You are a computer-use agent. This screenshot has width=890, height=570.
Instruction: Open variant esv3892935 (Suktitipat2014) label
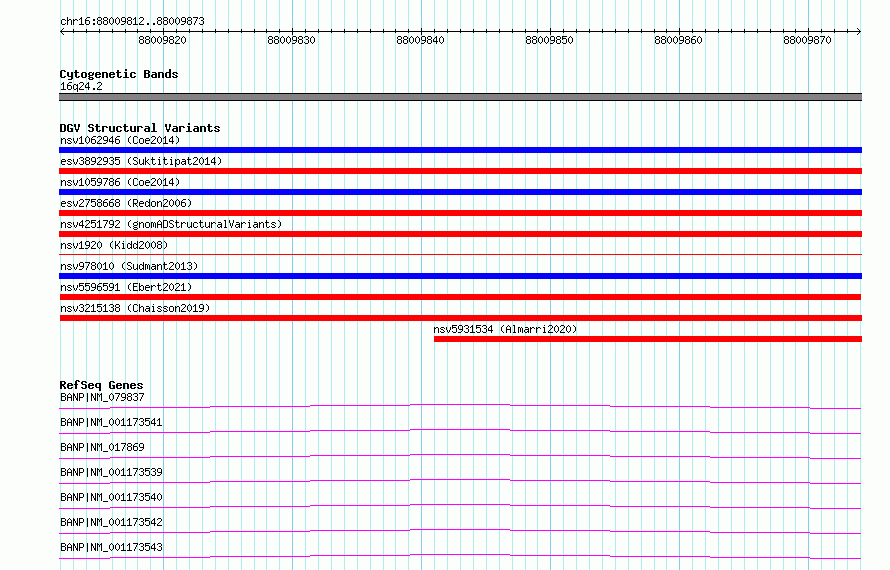(x=141, y=161)
